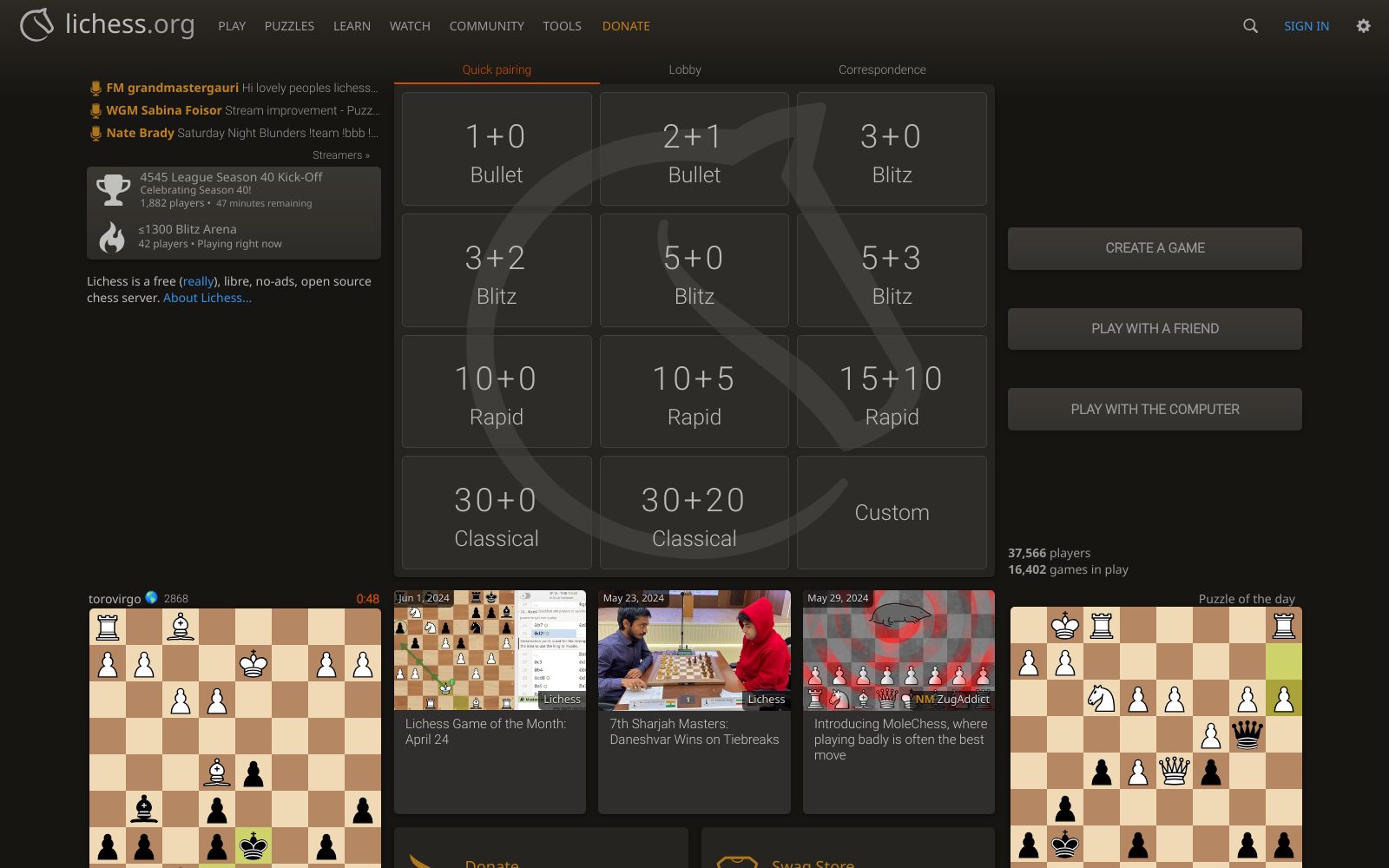Click the streamer mic icon beside Nate Brady
The height and width of the screenshot is (868, 1389).
pos(95,133)
